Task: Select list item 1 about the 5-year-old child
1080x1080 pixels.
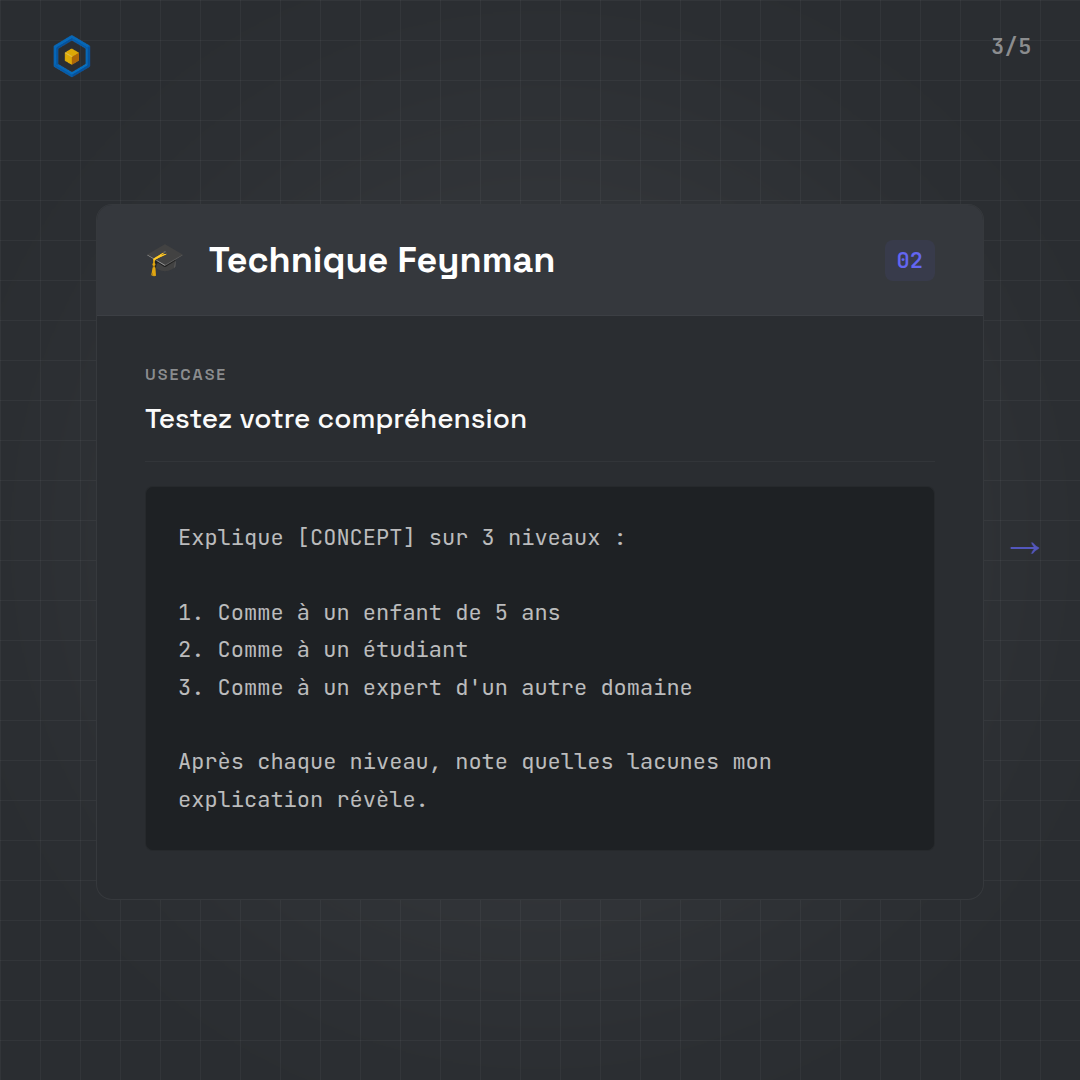Action: pos(369,613)
